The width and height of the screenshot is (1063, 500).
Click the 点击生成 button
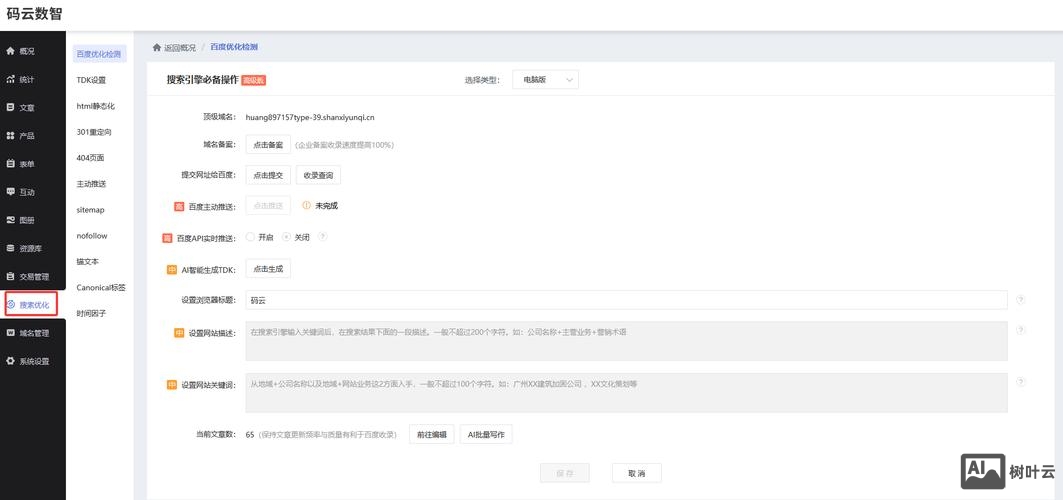click(x=268, y=269)
